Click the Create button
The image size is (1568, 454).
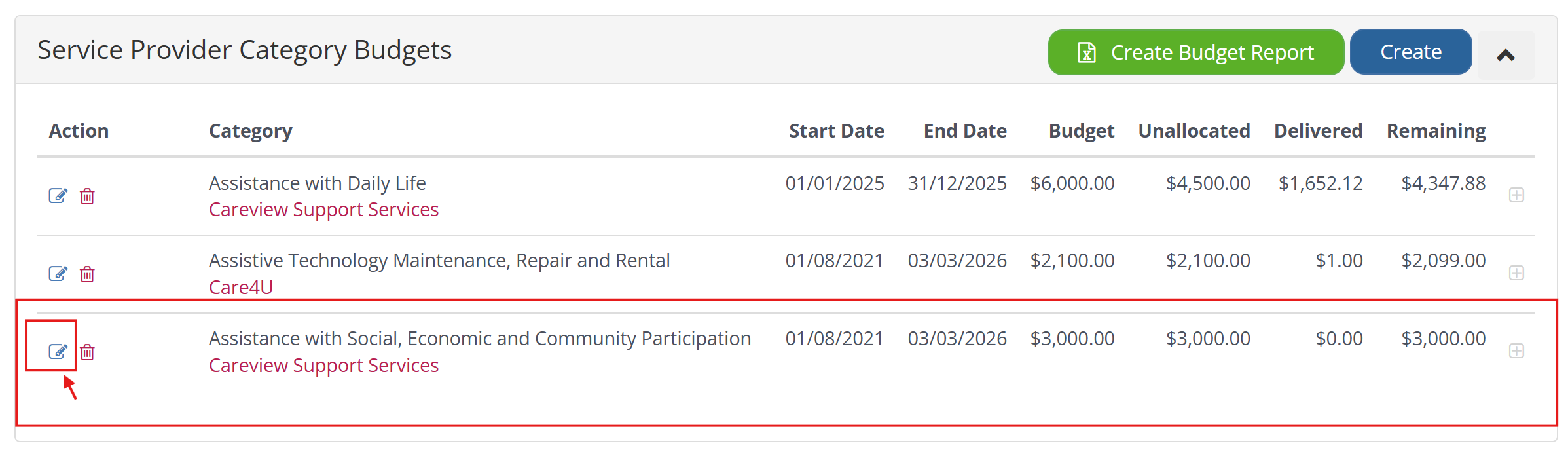tap(1410, 52)
